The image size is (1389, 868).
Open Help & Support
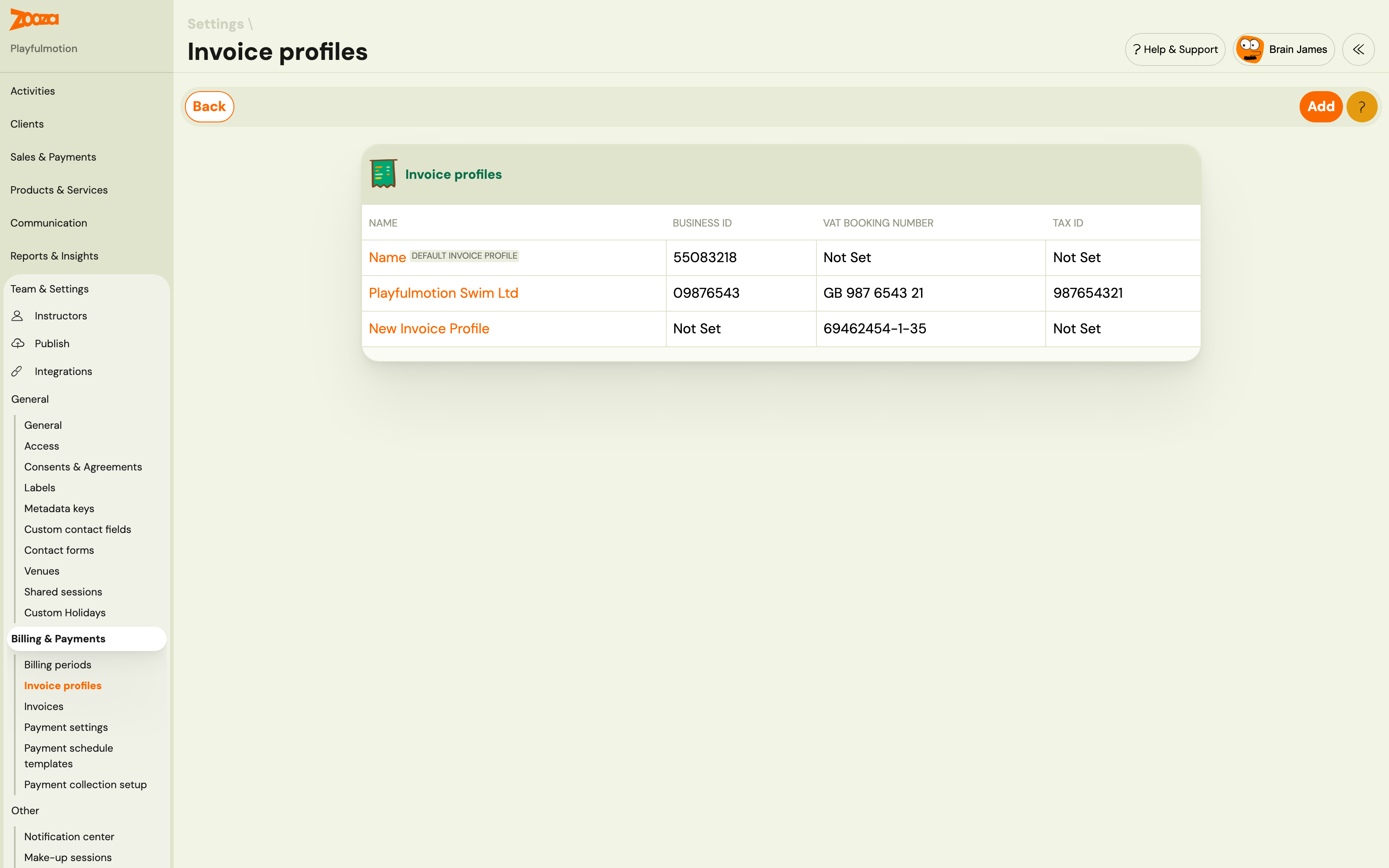1175,49
